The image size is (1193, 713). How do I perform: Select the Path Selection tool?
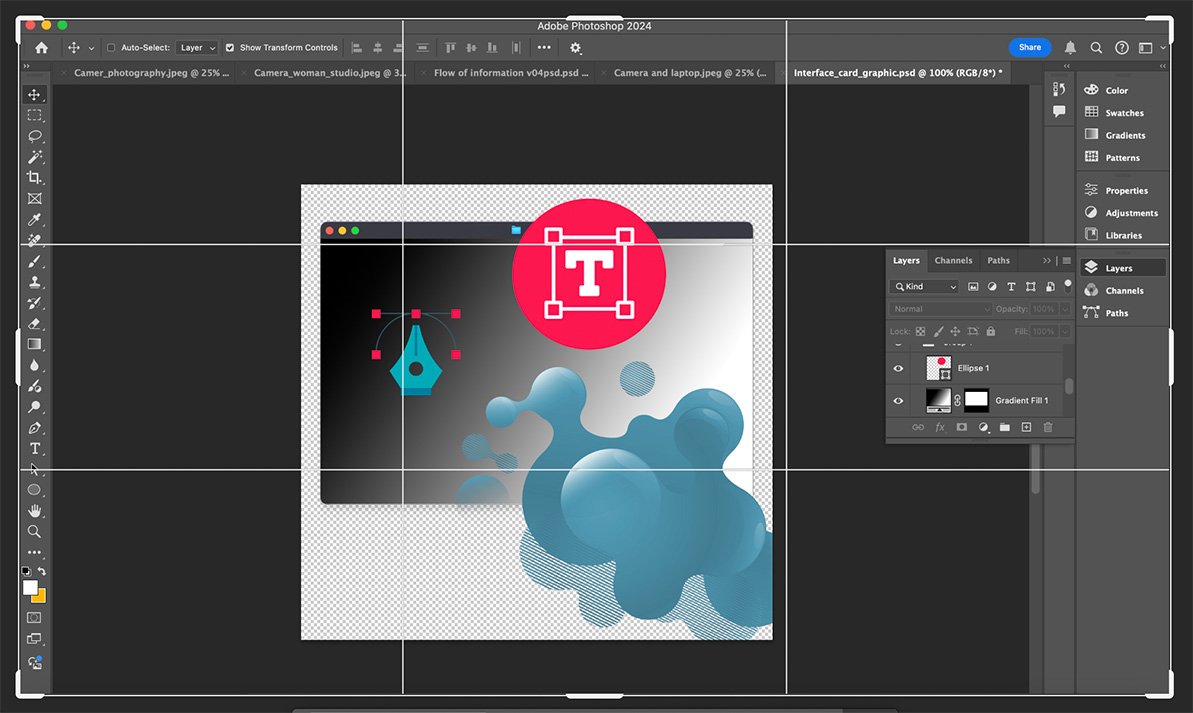coord(34,469)
